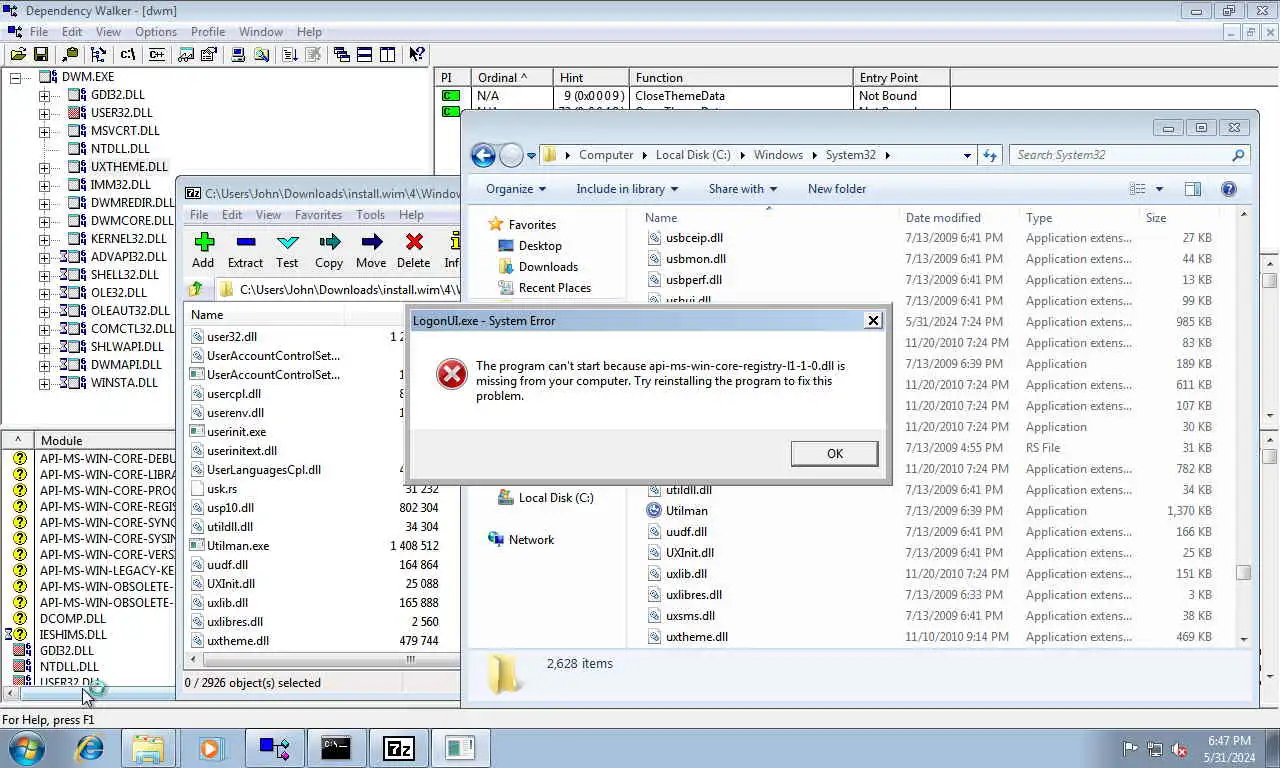Image resolution: width=1280 pixels, height=768 pixels.
Task: Open Tools menu in 7-Zip
Action: 370,215
